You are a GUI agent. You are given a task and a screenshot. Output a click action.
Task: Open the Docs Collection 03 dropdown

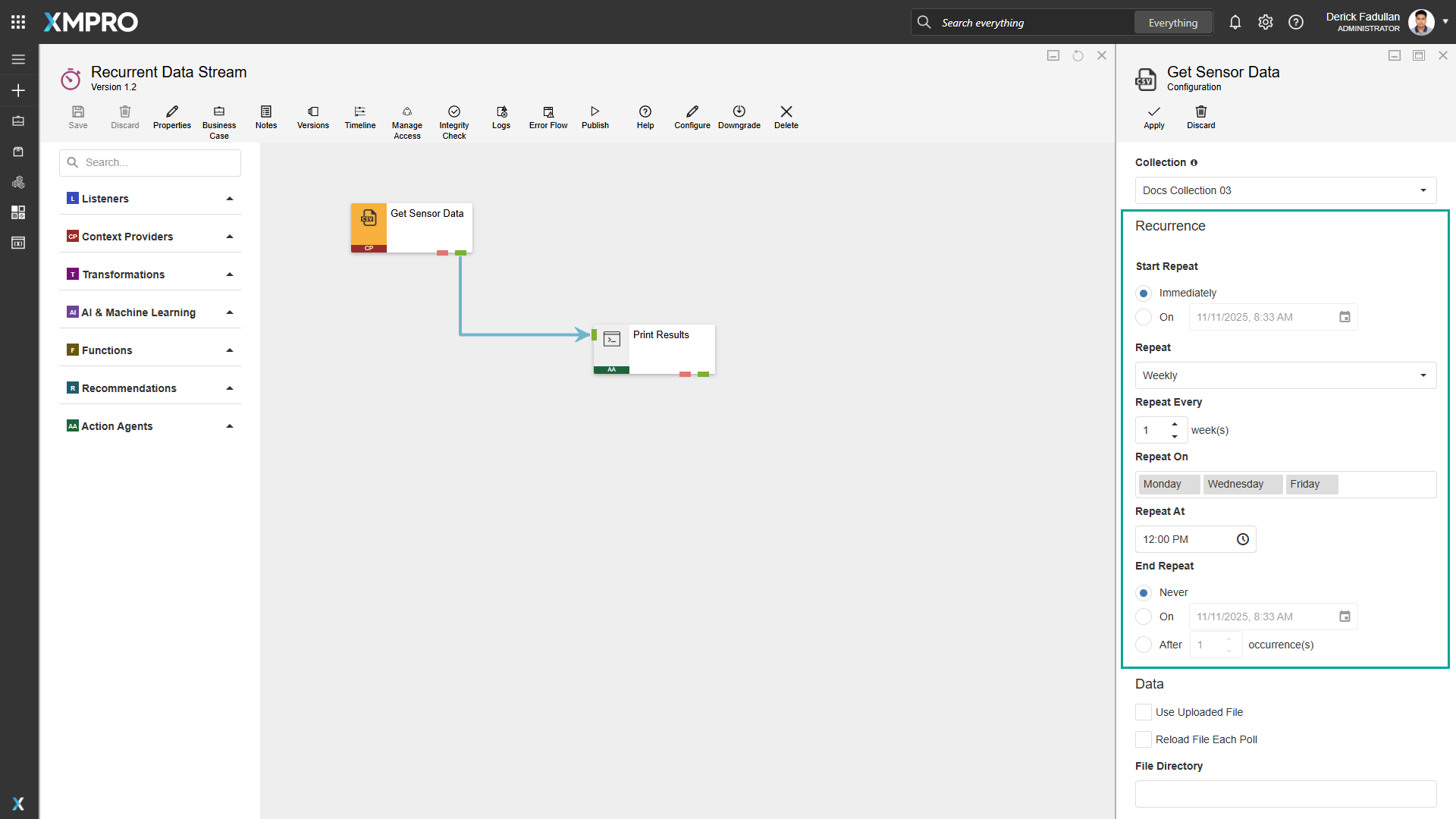[x=1285, y=190]
